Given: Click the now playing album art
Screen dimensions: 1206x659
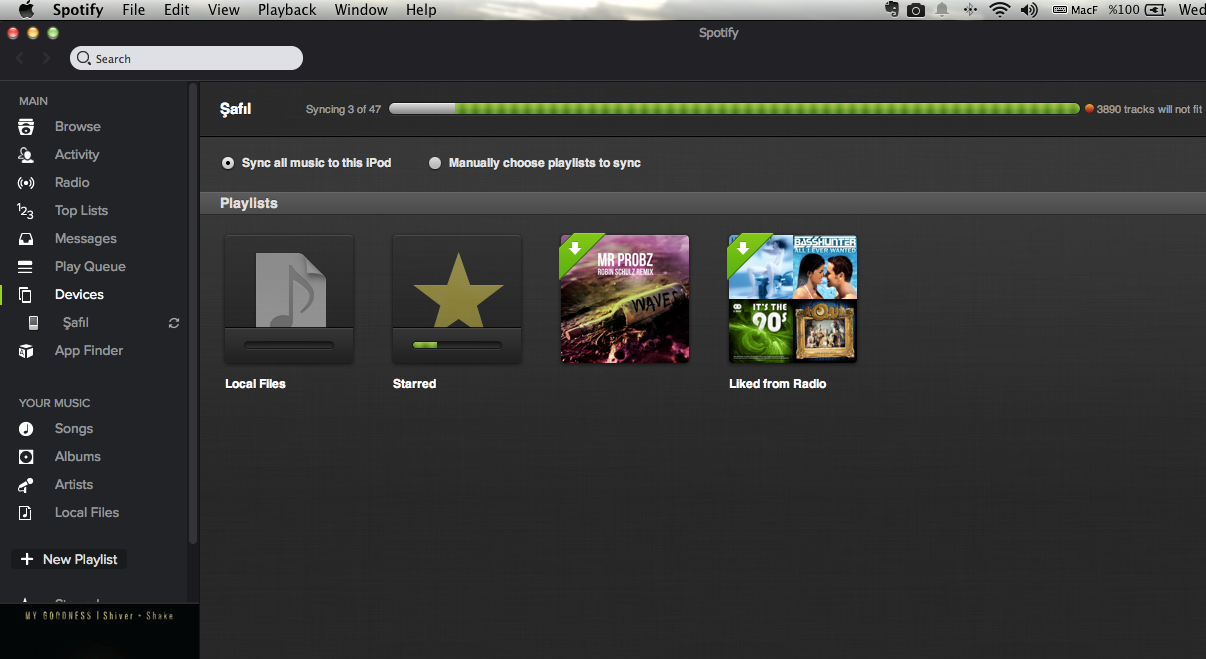Looking at the screenshot, I should point(100,631).
